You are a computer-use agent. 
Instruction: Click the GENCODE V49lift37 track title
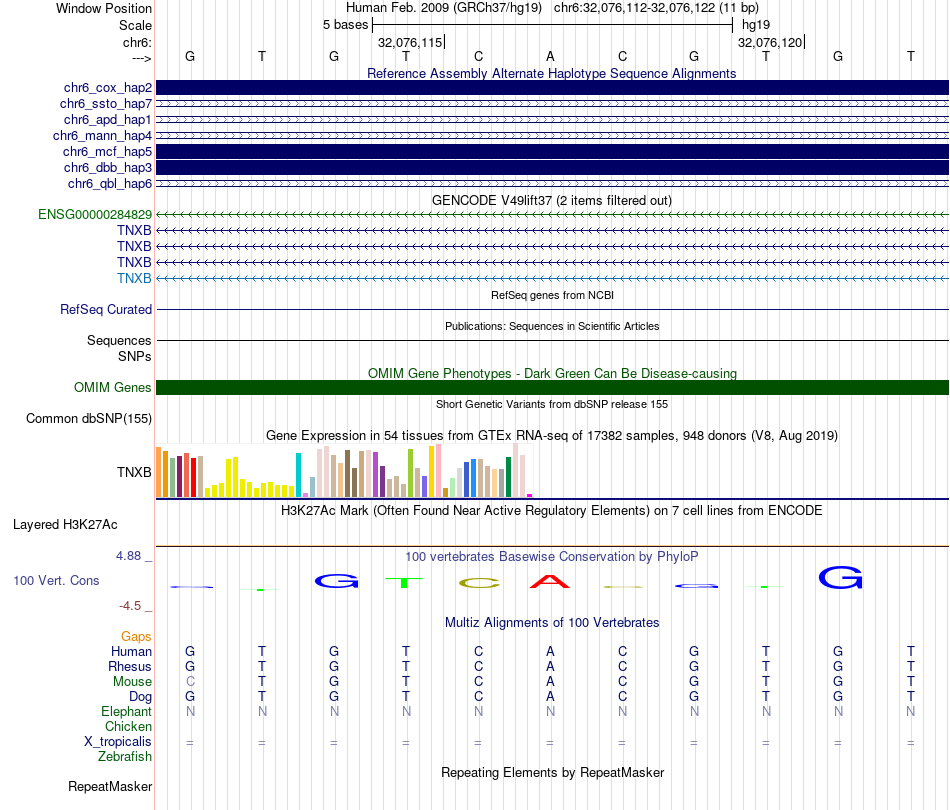(x=552, y=200)
